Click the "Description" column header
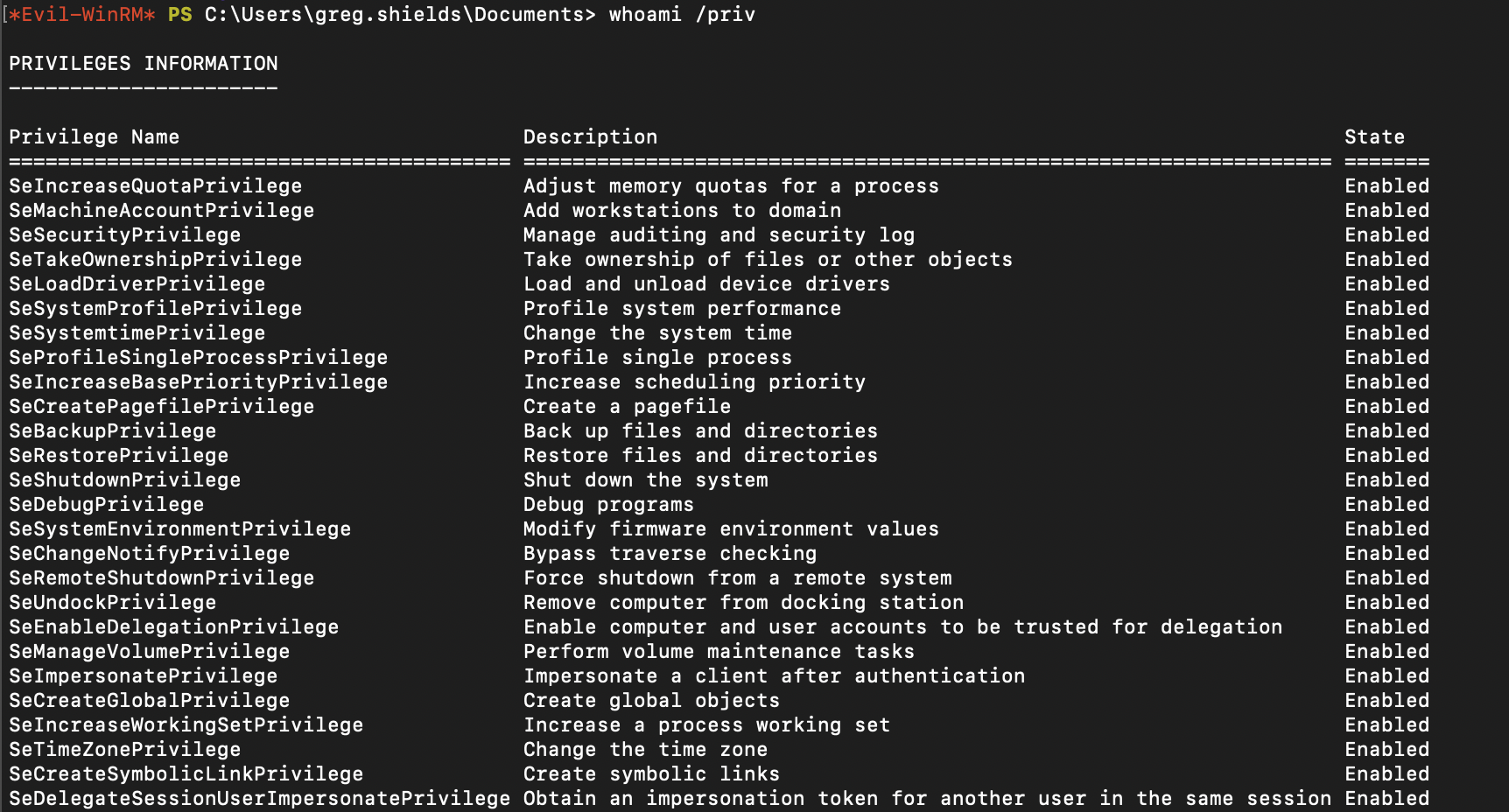The width and height of the screenshot is (1509, 812). tap(590, 137)
